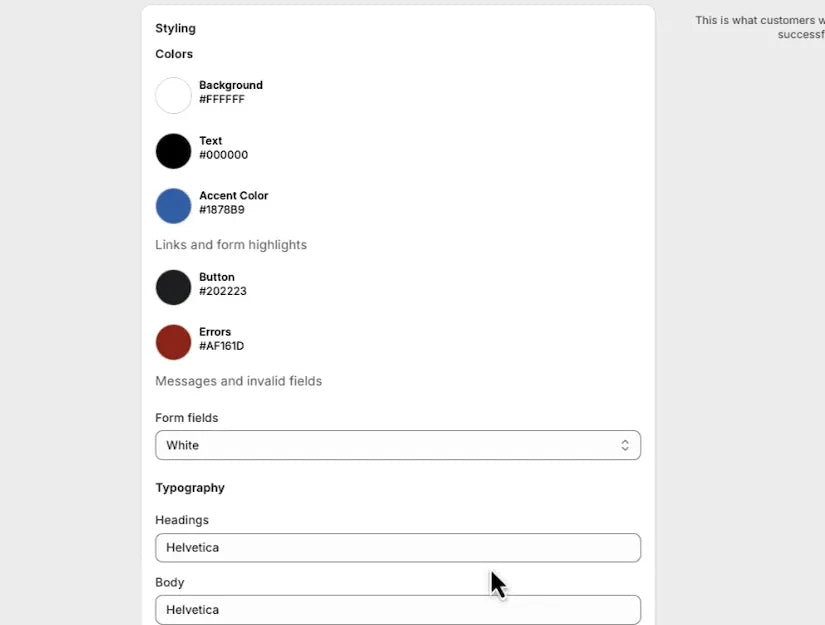The height and width of the screenshot is (625, 825).
Task: Click the Background label text
Action: coord(231,85)
